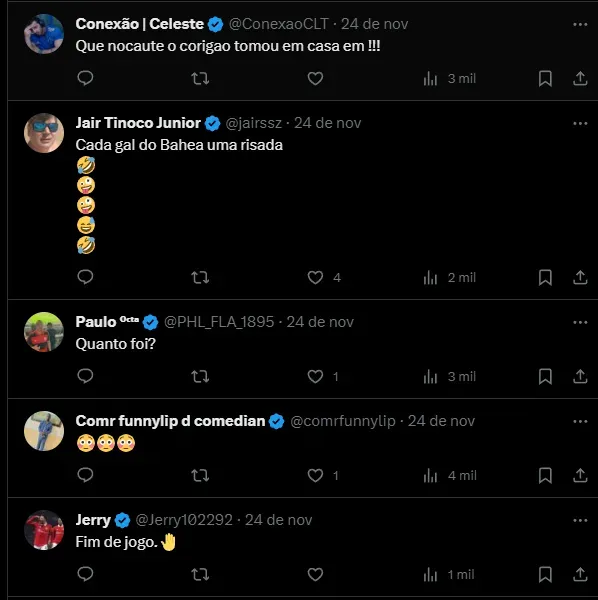598x600 pixels.
Task: Open more options menu on Paulo's tweet
Action: [x=580, y=323]
